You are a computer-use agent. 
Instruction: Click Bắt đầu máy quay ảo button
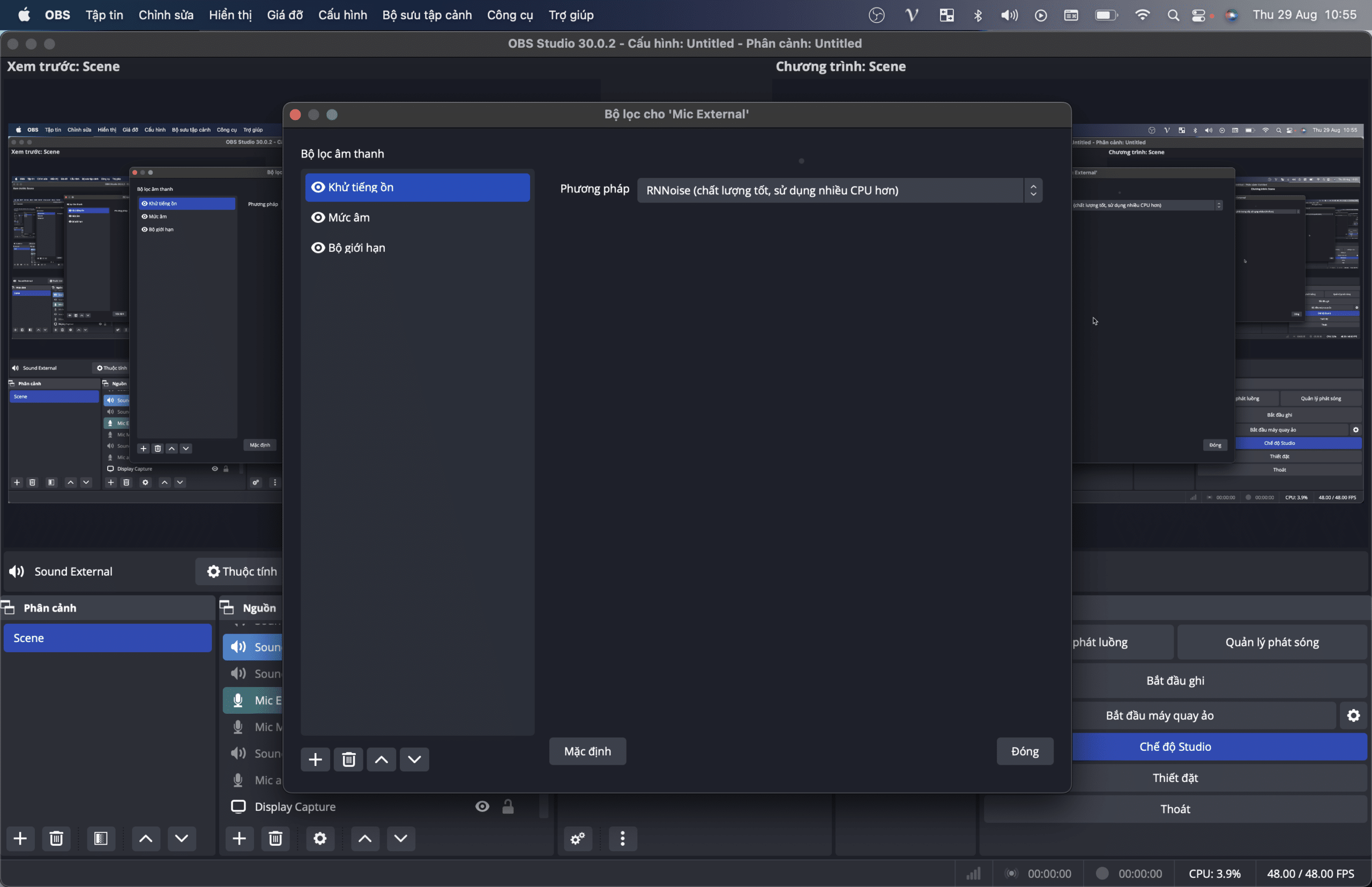coord(1159,715)
